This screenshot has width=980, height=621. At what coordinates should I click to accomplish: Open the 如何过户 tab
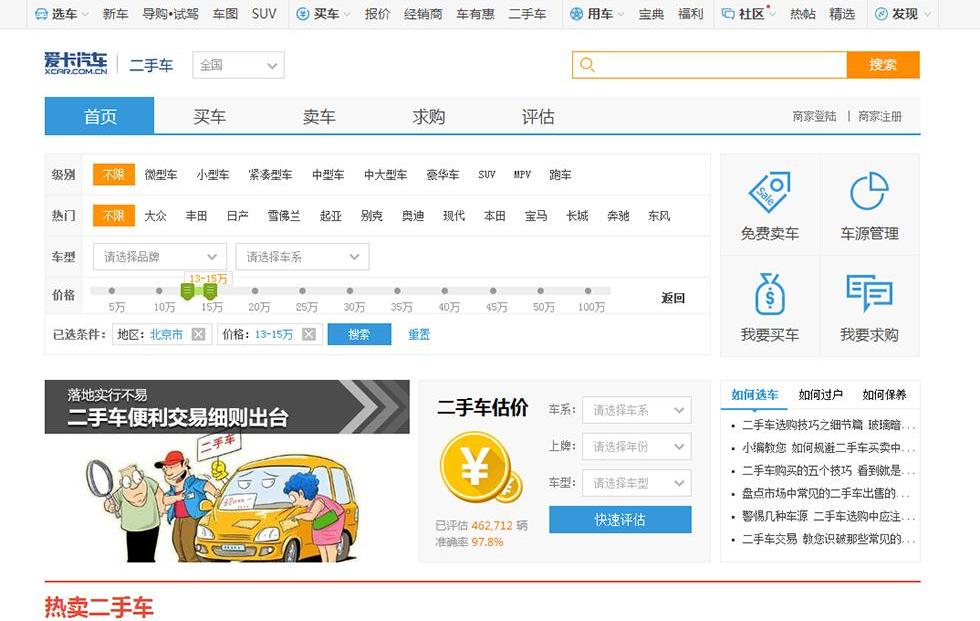click(820, 395)
